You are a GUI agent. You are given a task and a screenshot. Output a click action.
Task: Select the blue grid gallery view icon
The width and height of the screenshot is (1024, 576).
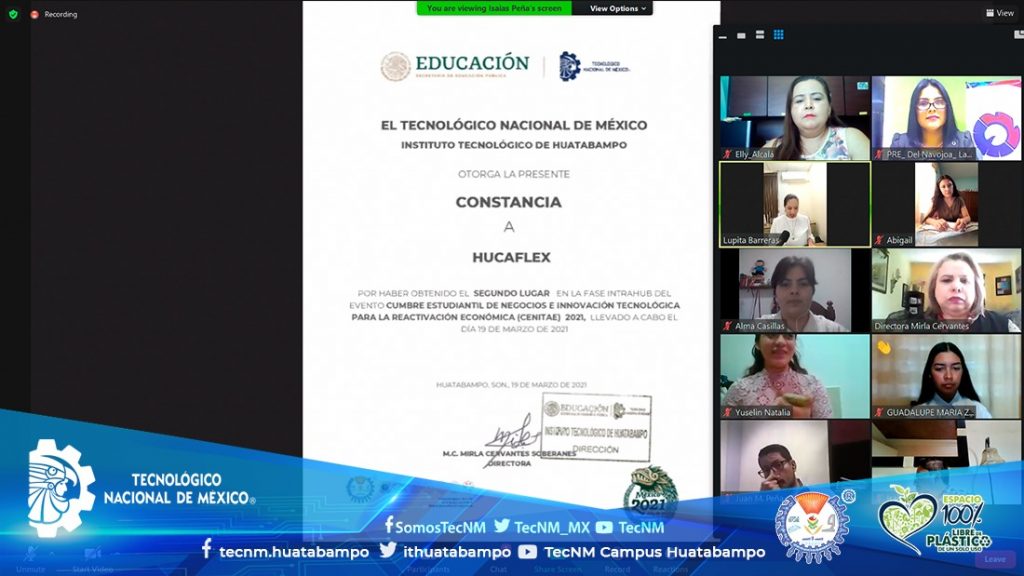pos(778,35)
